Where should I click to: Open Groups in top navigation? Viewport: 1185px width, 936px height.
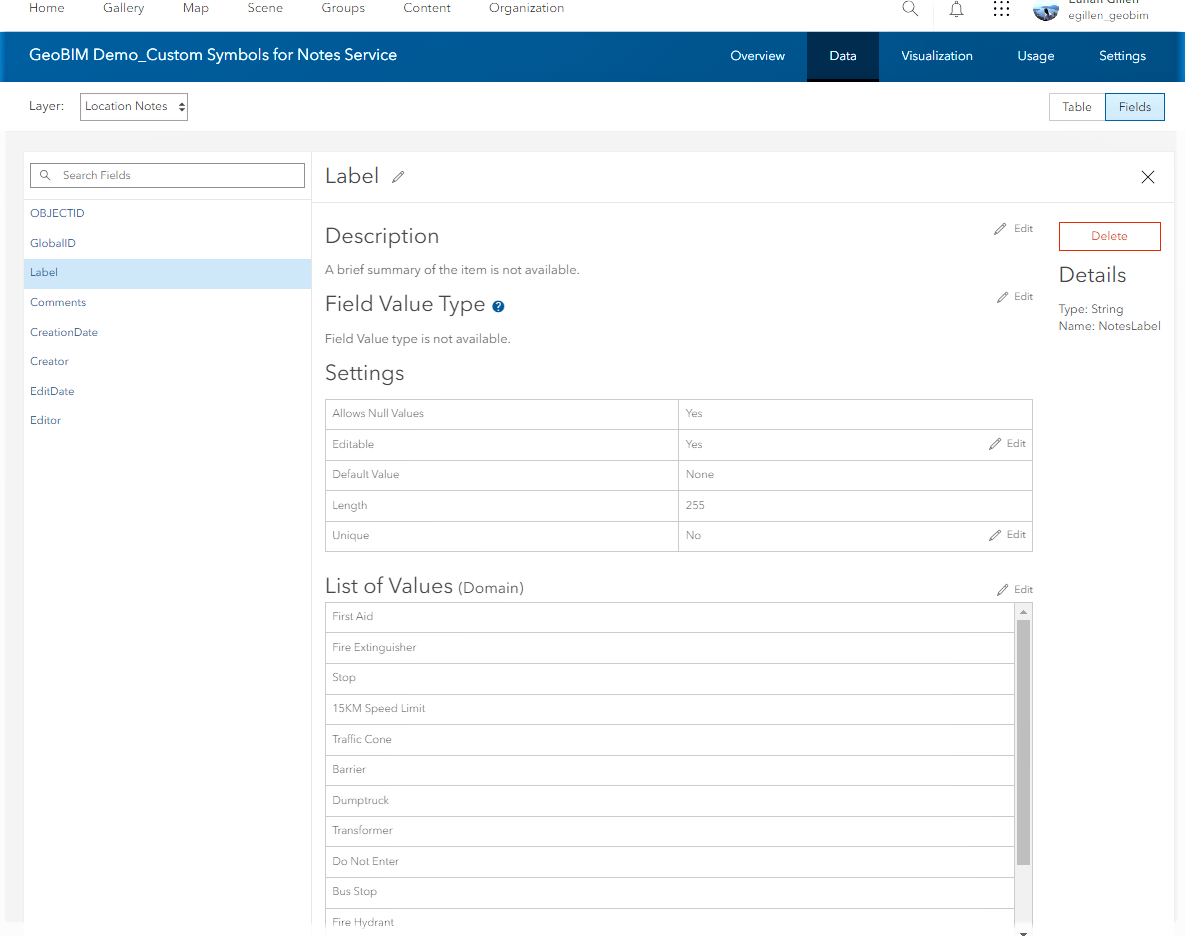click(x=343, y=8)
